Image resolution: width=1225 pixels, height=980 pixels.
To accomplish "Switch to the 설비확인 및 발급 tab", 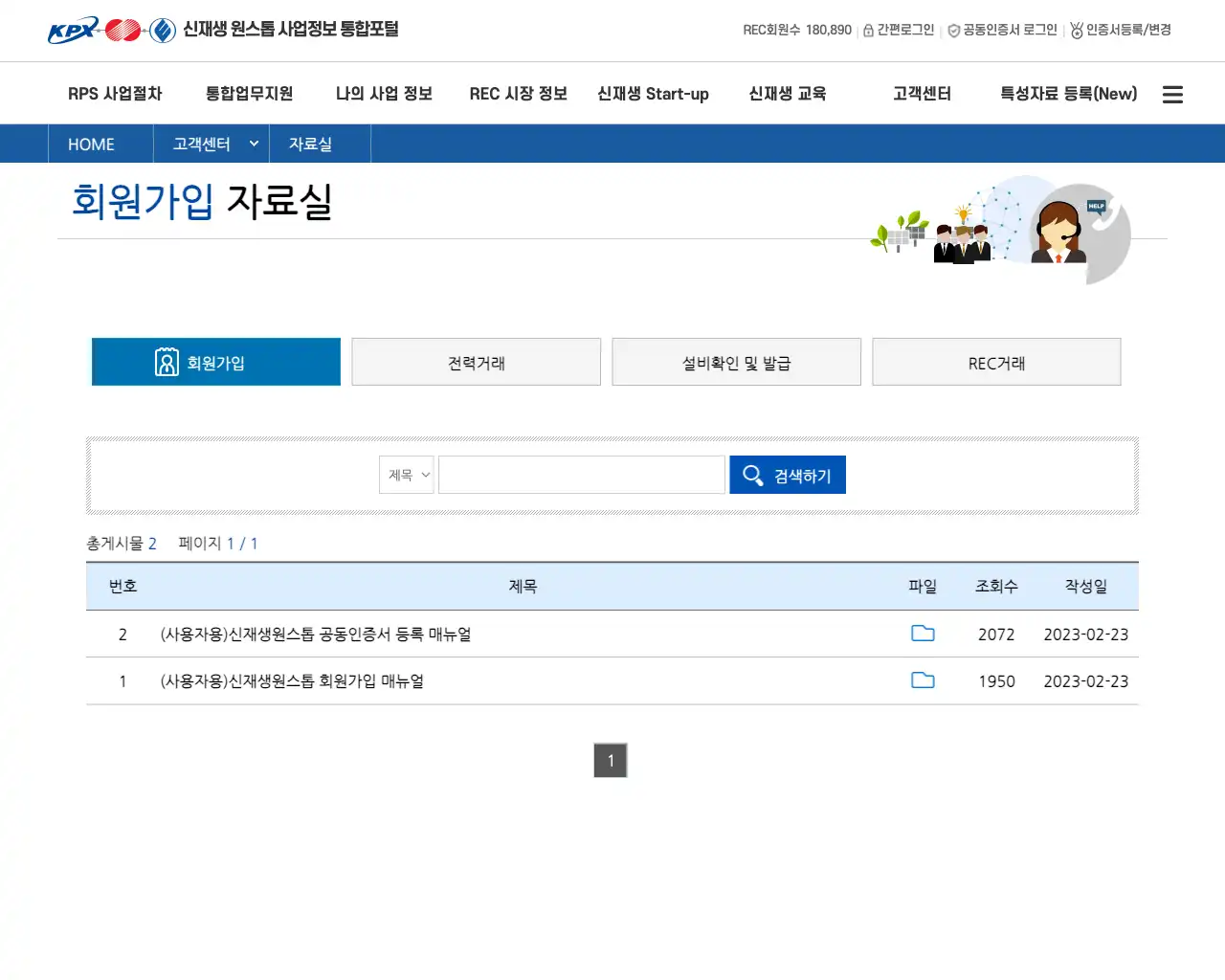I will tap(737, 362).
